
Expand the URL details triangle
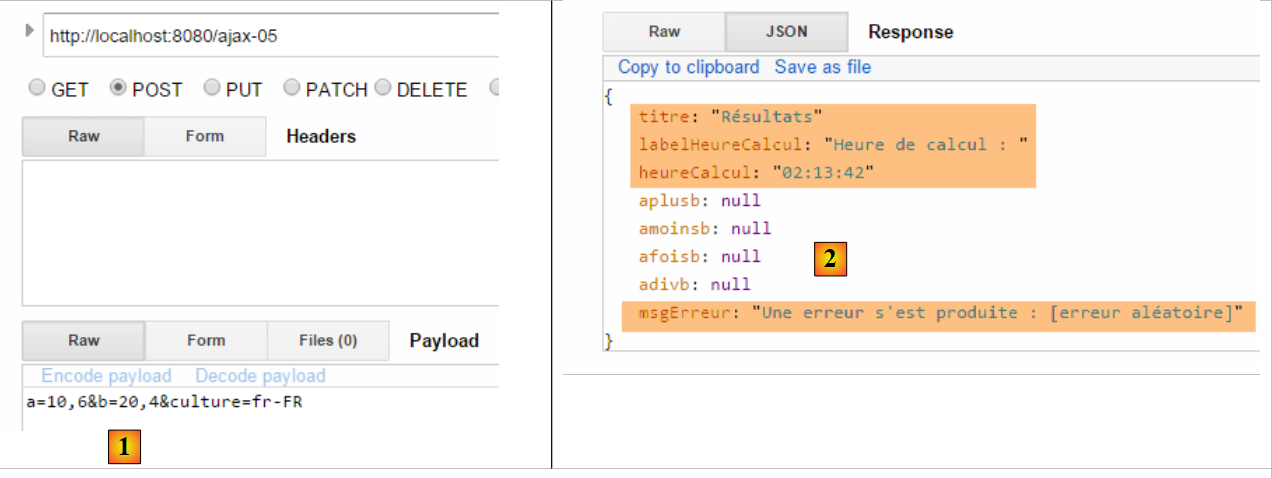(x=29, y=31)
